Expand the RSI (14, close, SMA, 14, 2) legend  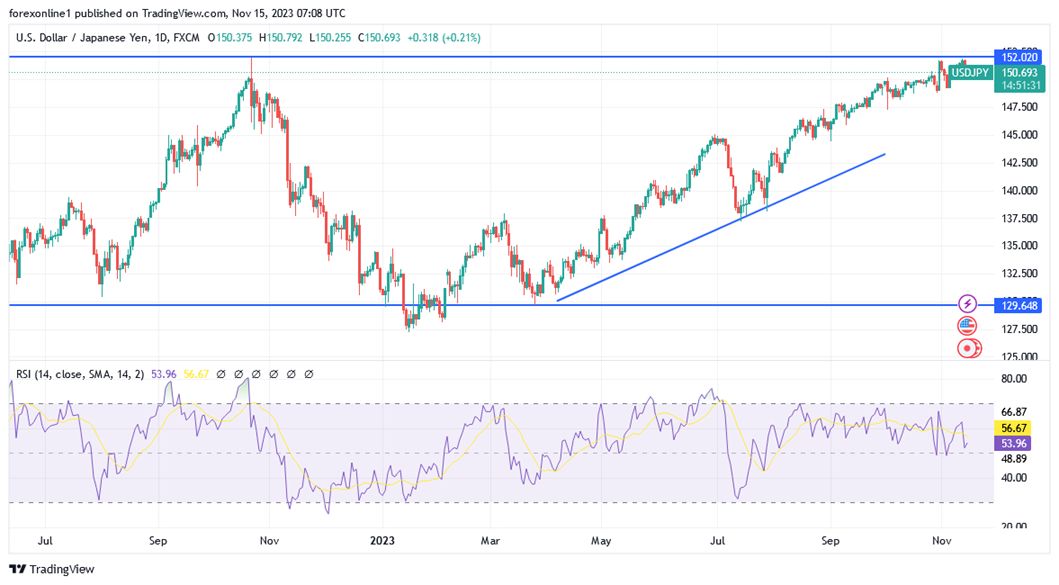coord(80,373)
